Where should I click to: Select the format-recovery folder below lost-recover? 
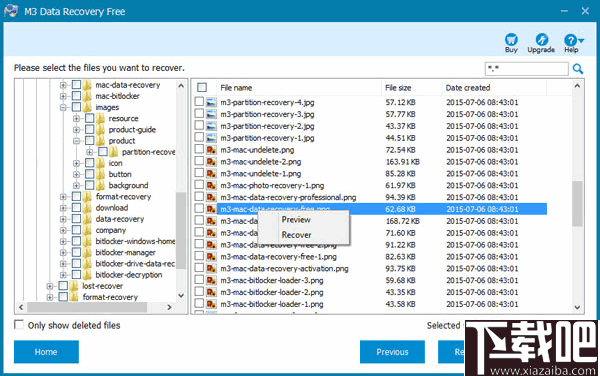coord(110,297)
